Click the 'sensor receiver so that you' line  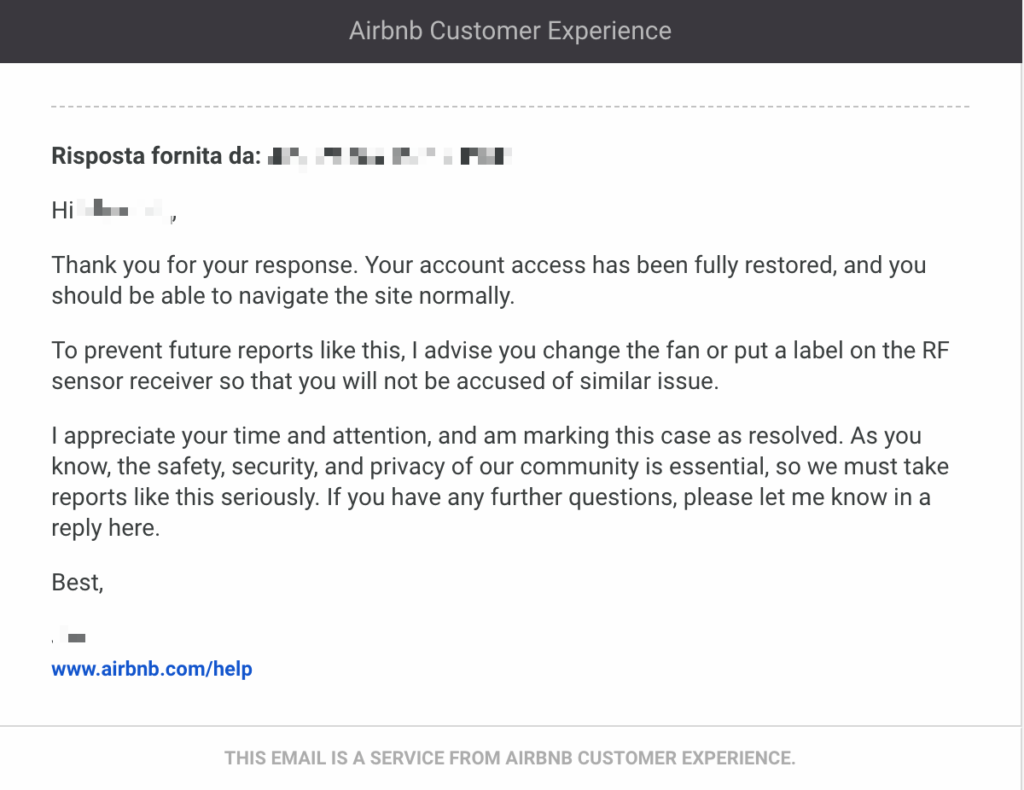pos(385,381)
